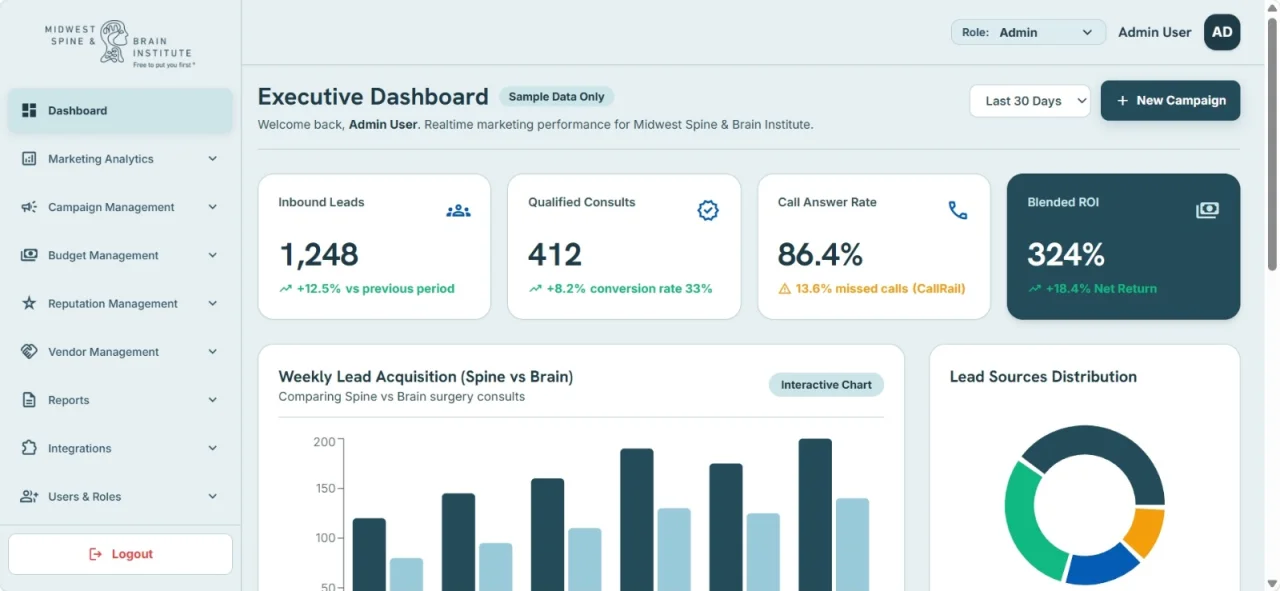Click the New Campaign button
The image size is (1280, 591).
[x=1170, y=101]
